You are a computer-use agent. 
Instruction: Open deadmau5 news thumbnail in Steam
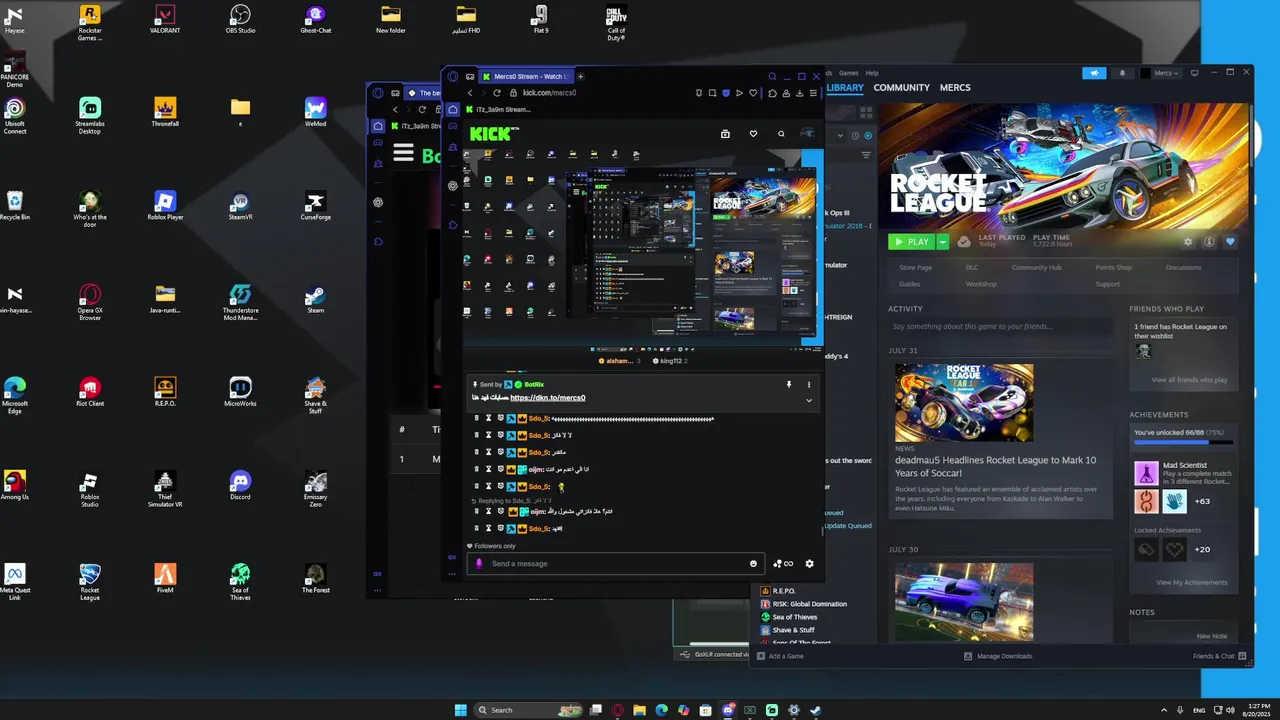(x=964, y=402)
